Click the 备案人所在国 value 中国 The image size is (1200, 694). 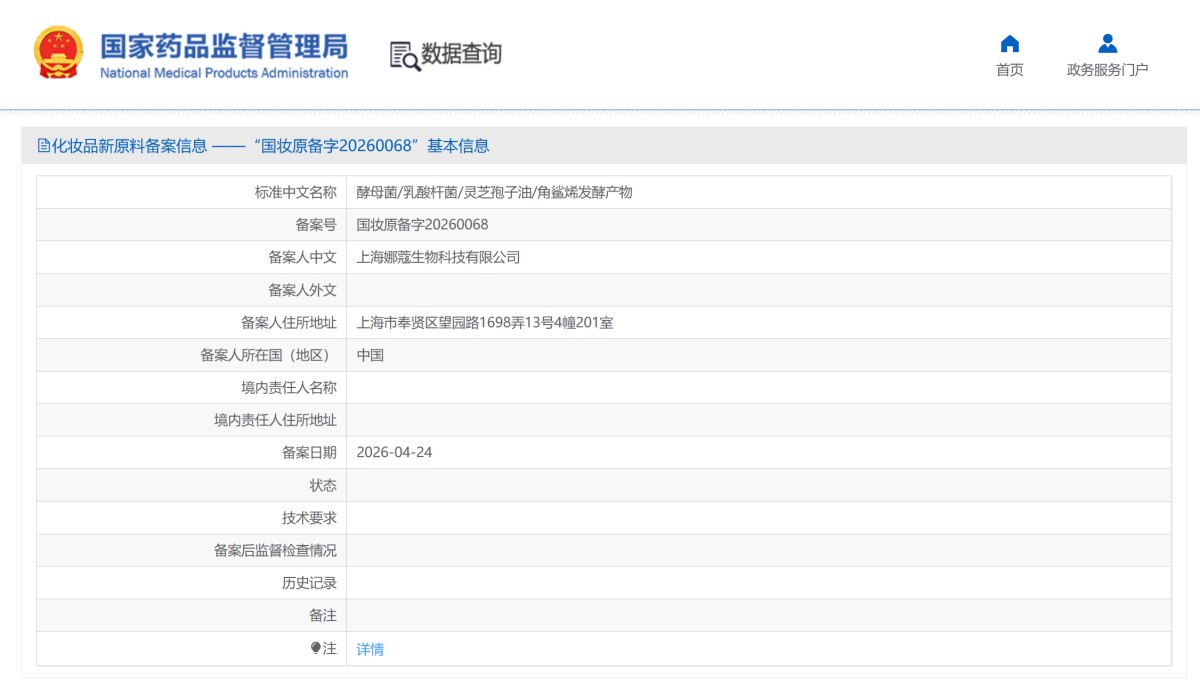pos(372,355)
